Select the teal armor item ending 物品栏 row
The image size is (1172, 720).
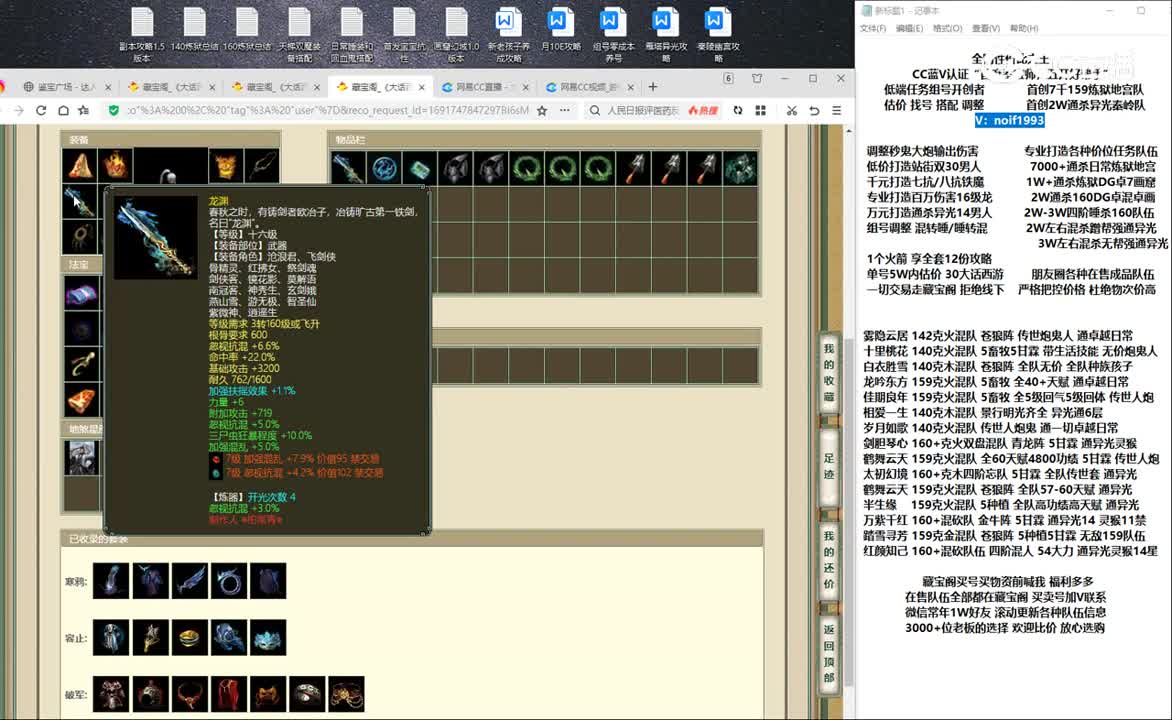coord(741,168)
